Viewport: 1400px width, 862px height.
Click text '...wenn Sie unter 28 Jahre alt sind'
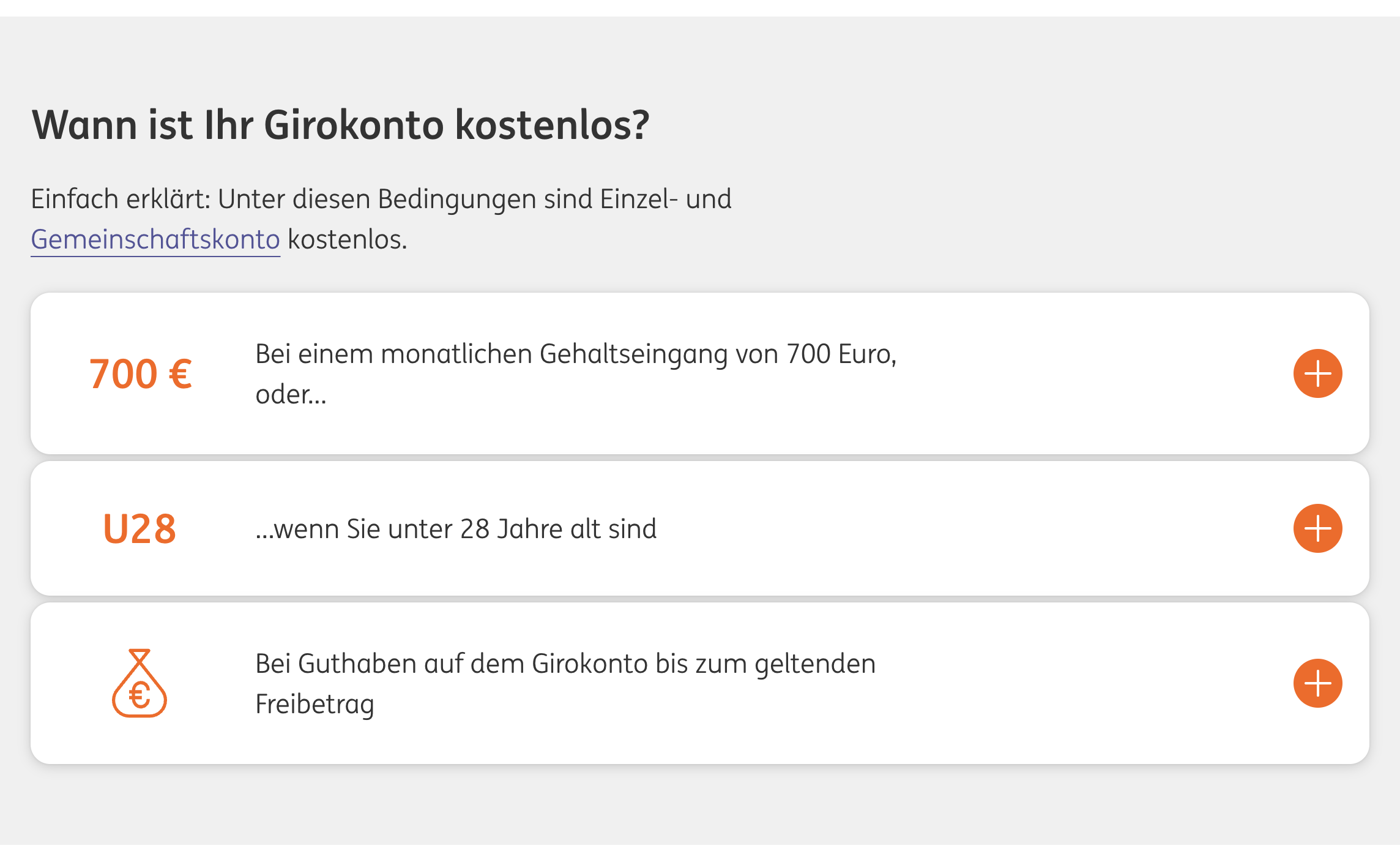pyautogui.click(x=456, y=529)
